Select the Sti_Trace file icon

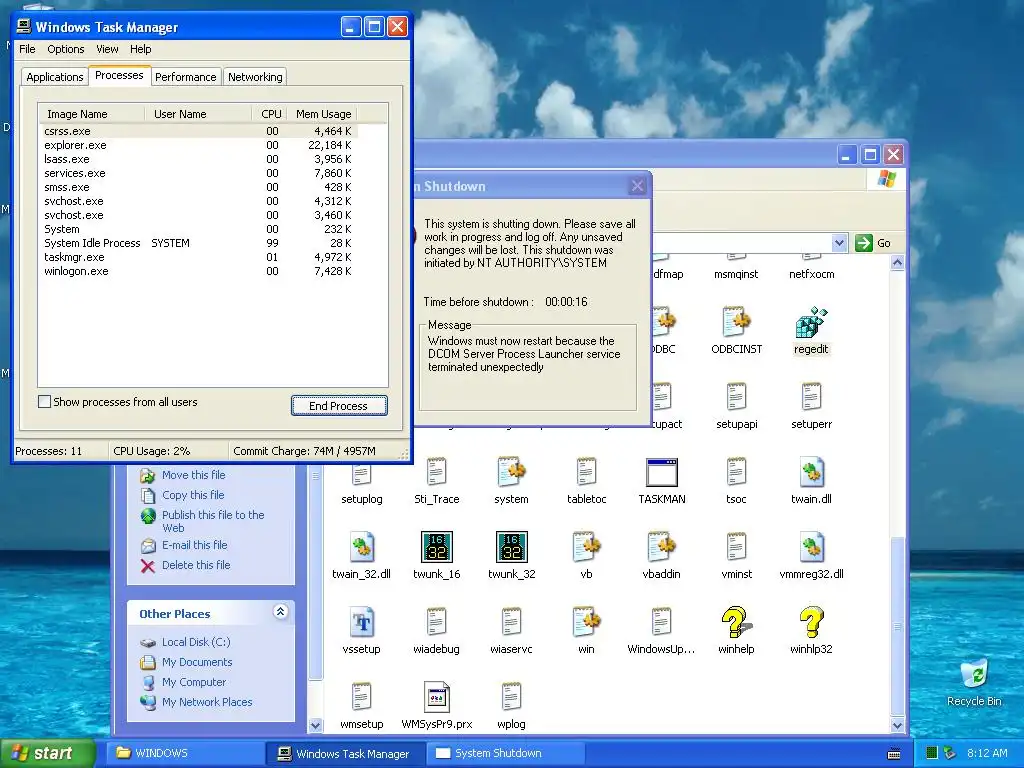click(436, 473)
